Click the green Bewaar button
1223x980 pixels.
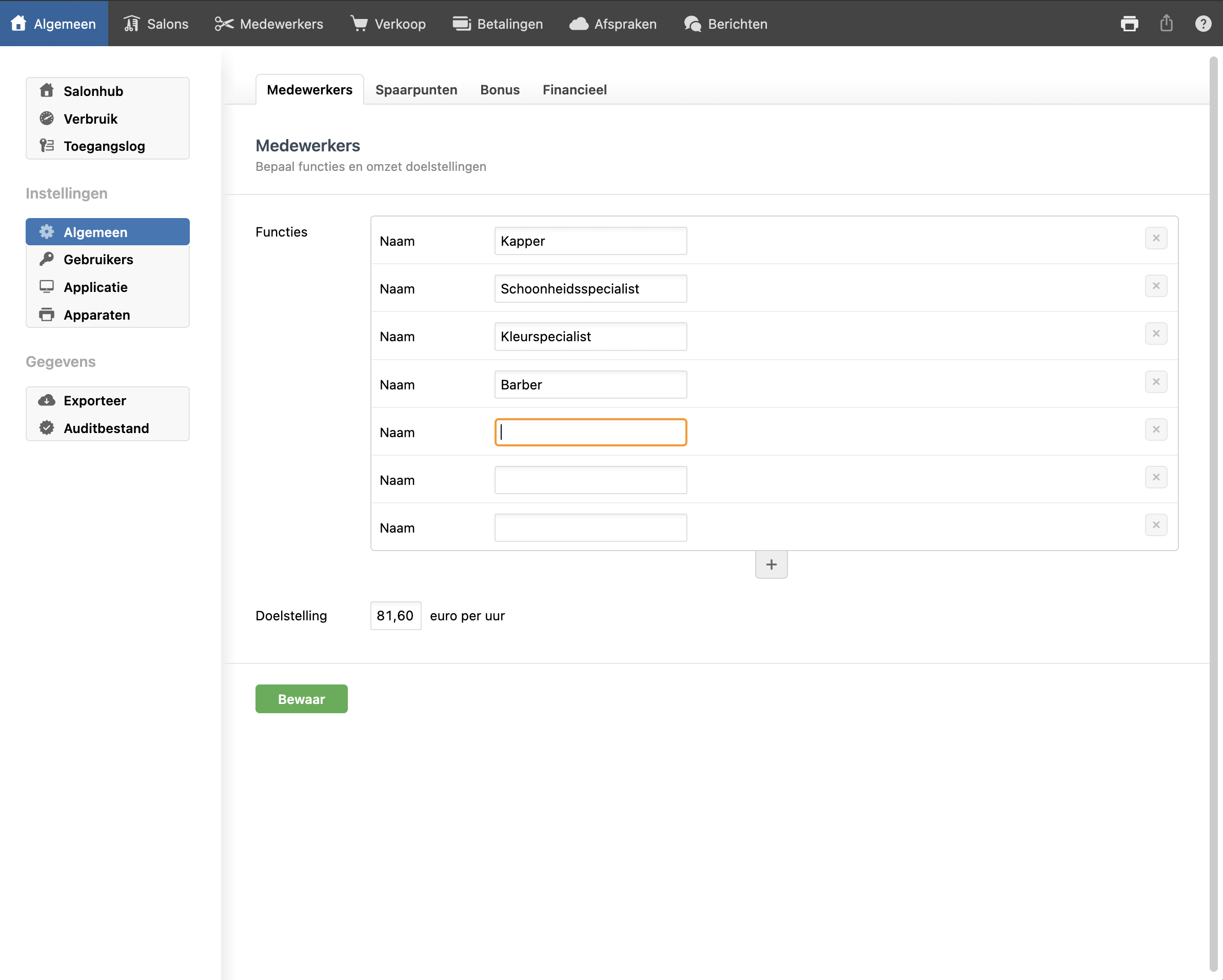pyautogui.click(x=301, y=699)
